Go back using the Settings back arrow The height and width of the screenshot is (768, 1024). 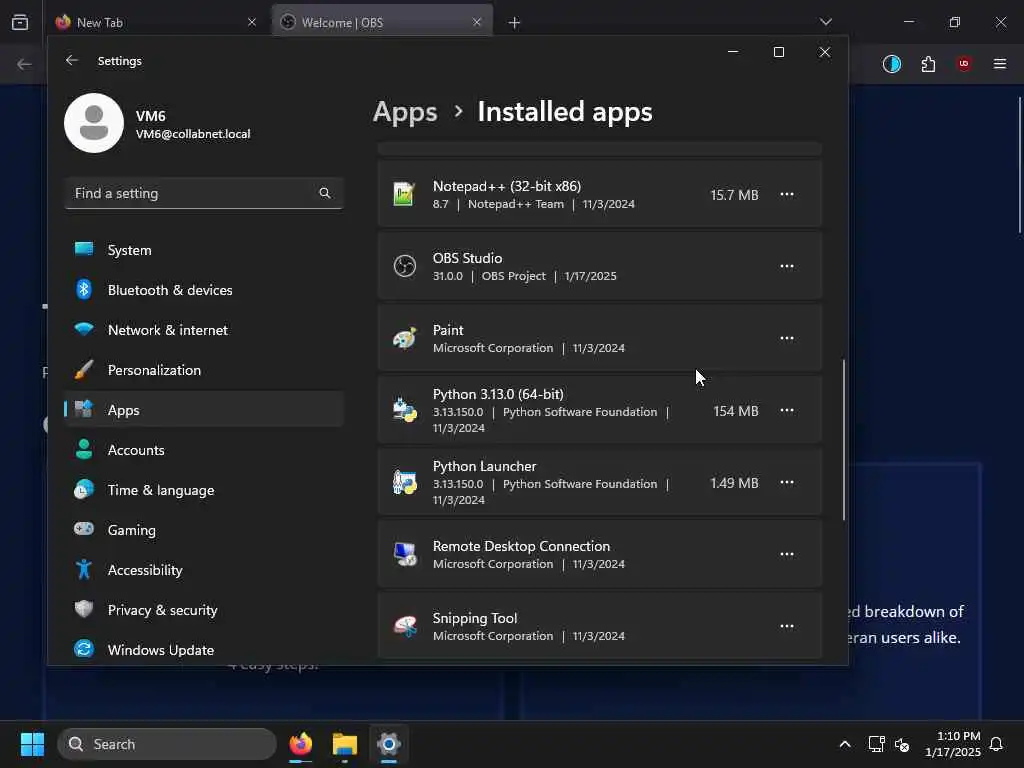tap(72, 60)
